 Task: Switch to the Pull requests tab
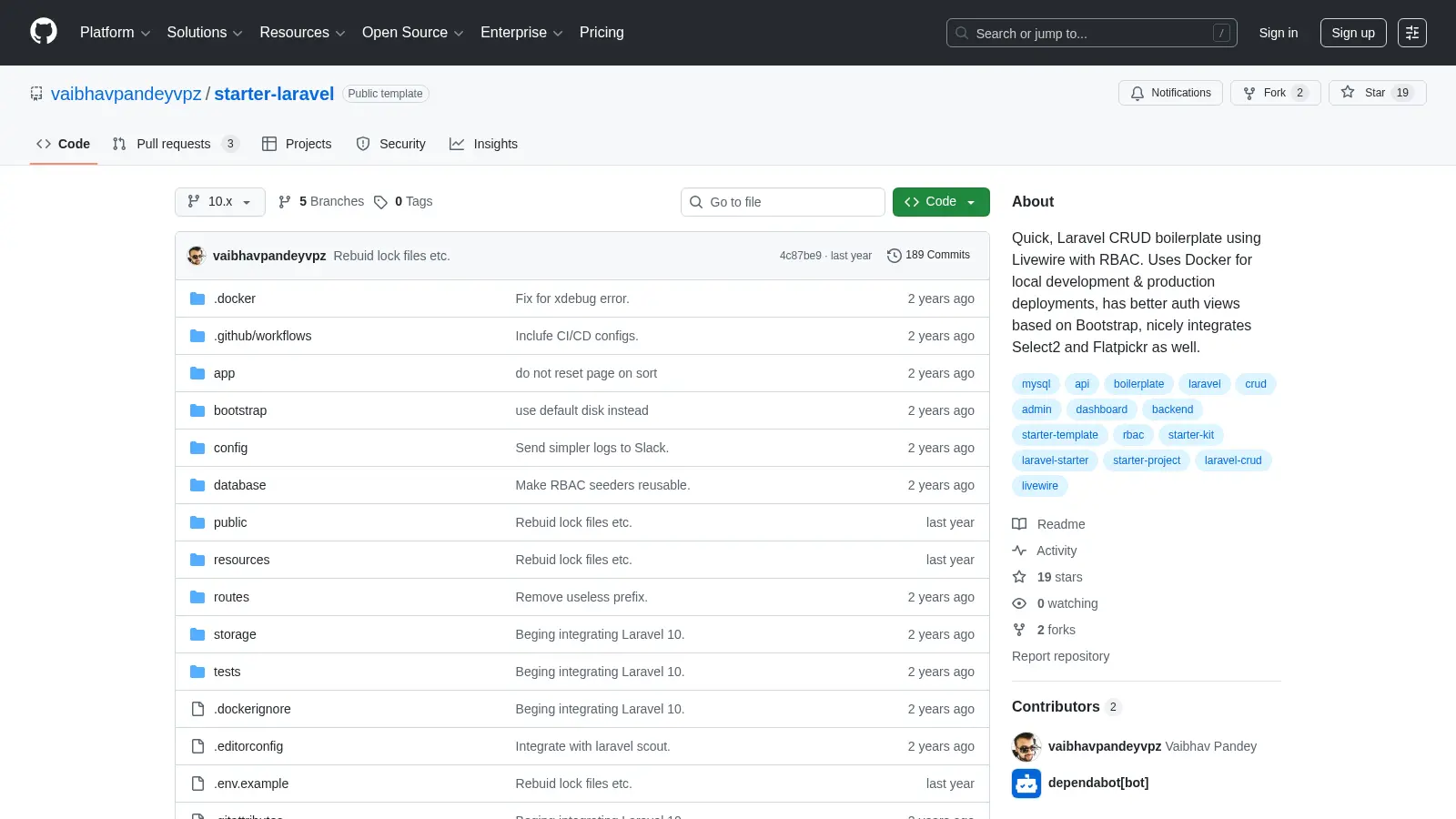pyautogui.click(x=176, y=144)
